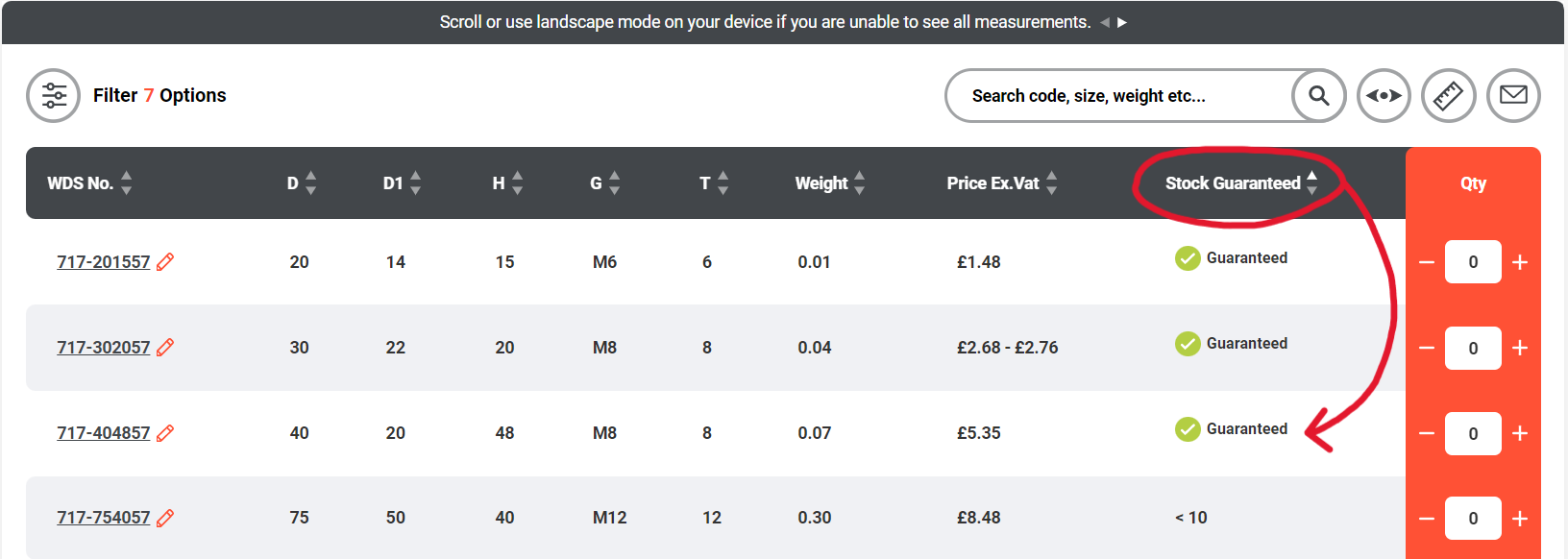Click the right scroll arrow in top banner
The image size is (1568, 559).
pyautogui.click(x=1121, y=22)
